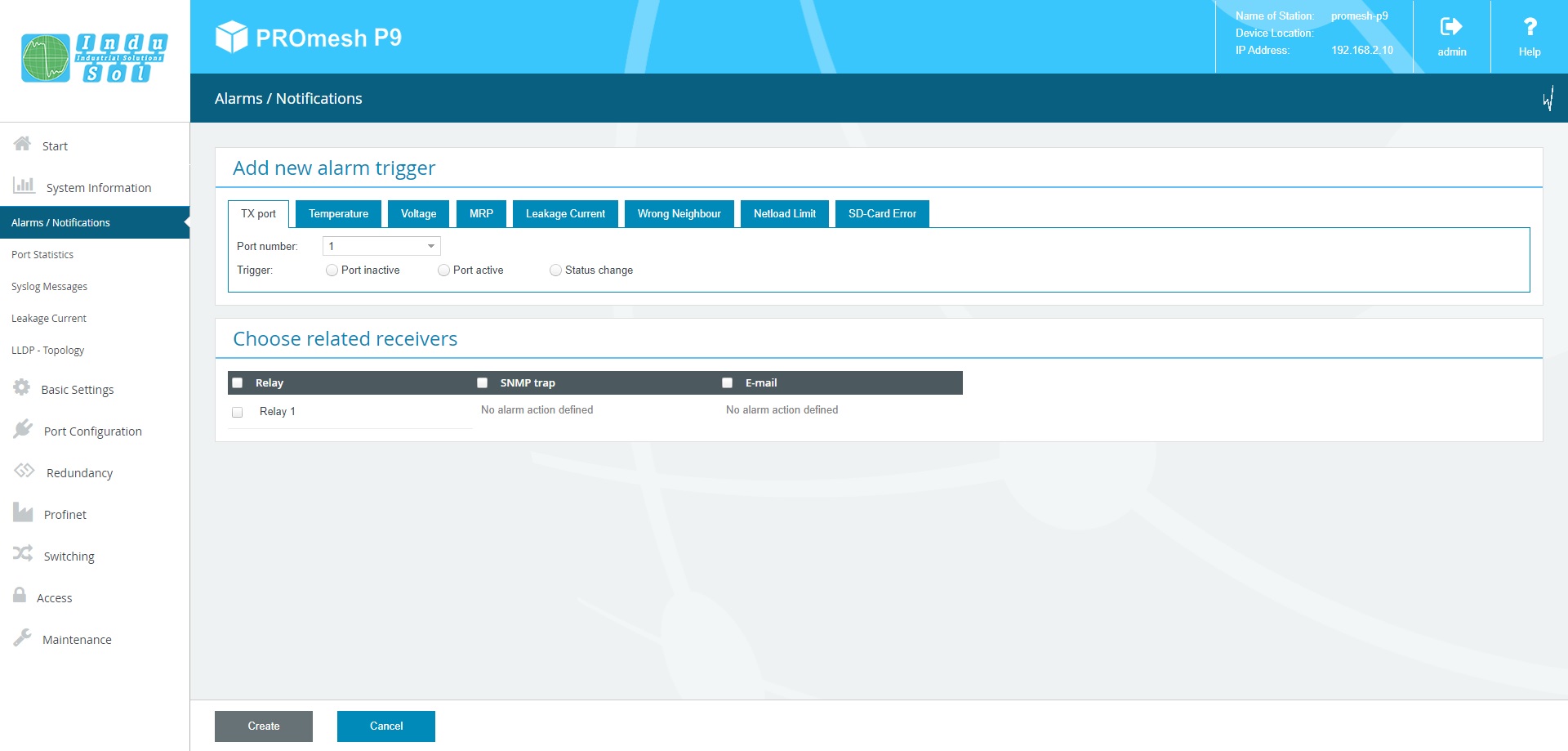This screenshot has height=751, width=1568.
Task: Click the Basic Settings gear icon
Action: (22, 387)
